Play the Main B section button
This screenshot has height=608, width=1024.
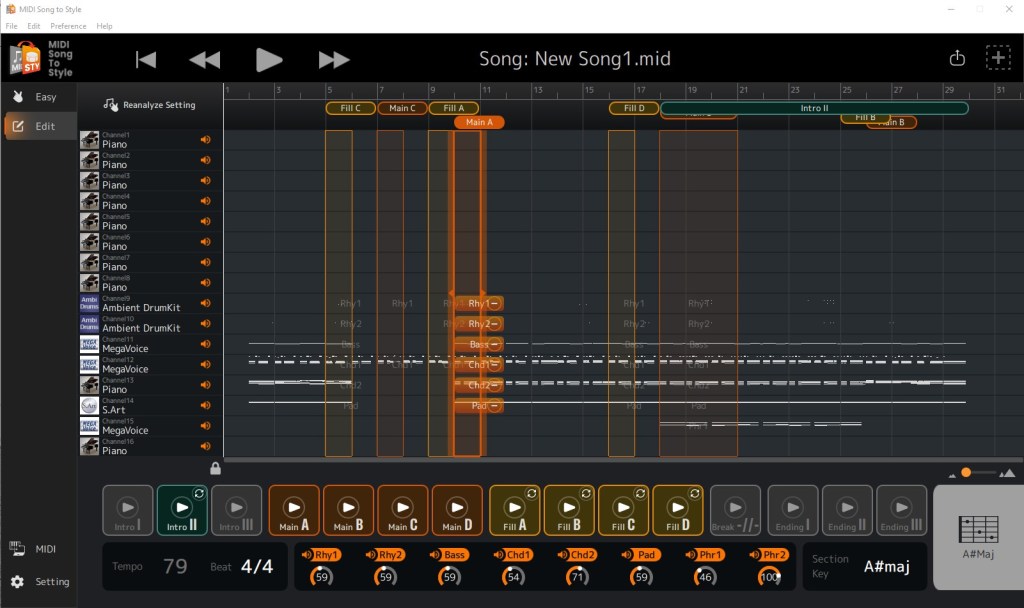pos(348,511)
